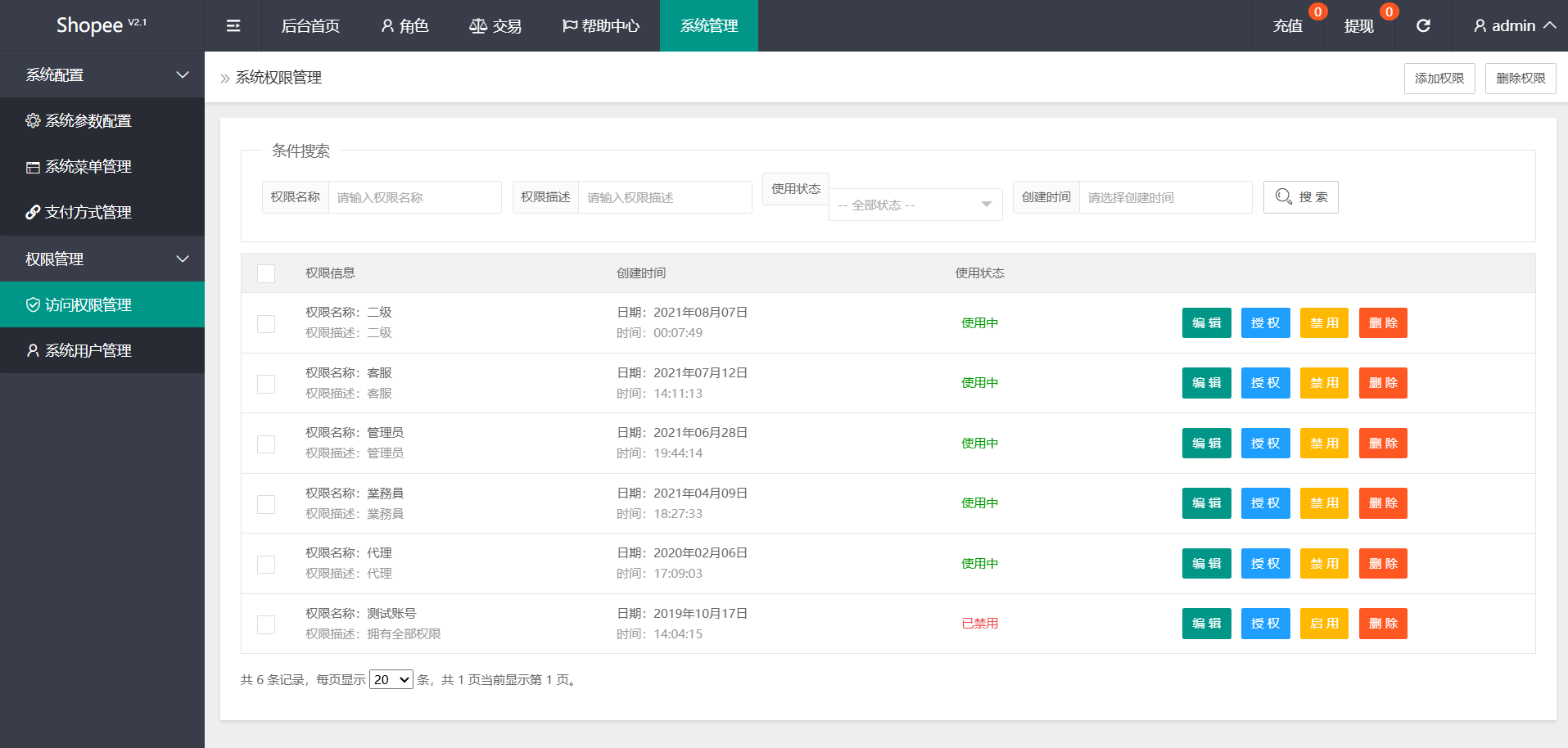Edit the 代理 permission
The image size is (1568, 748).
tap(1207, 564)
